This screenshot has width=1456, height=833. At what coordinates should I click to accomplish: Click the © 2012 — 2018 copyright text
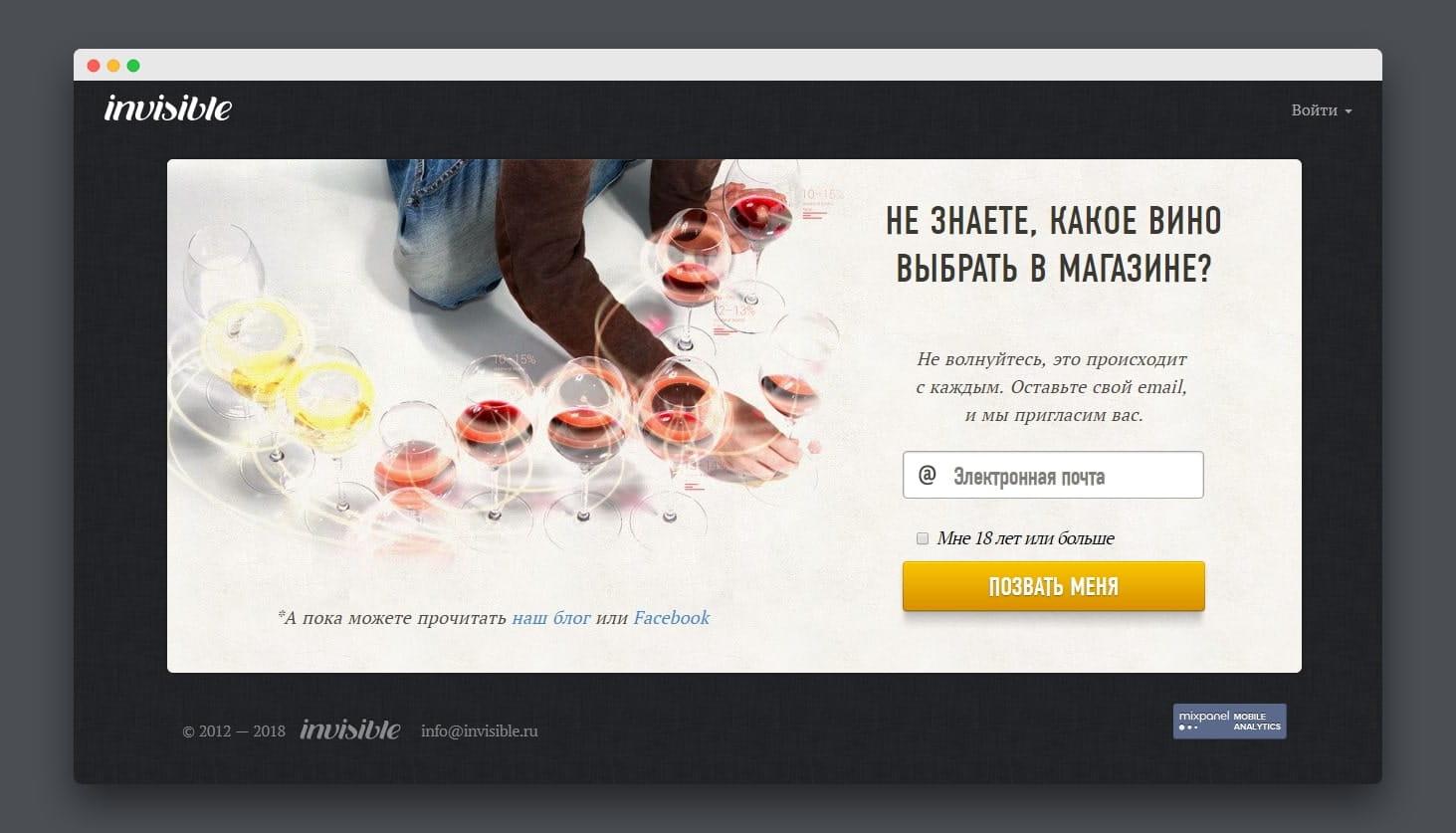(234, 731)
